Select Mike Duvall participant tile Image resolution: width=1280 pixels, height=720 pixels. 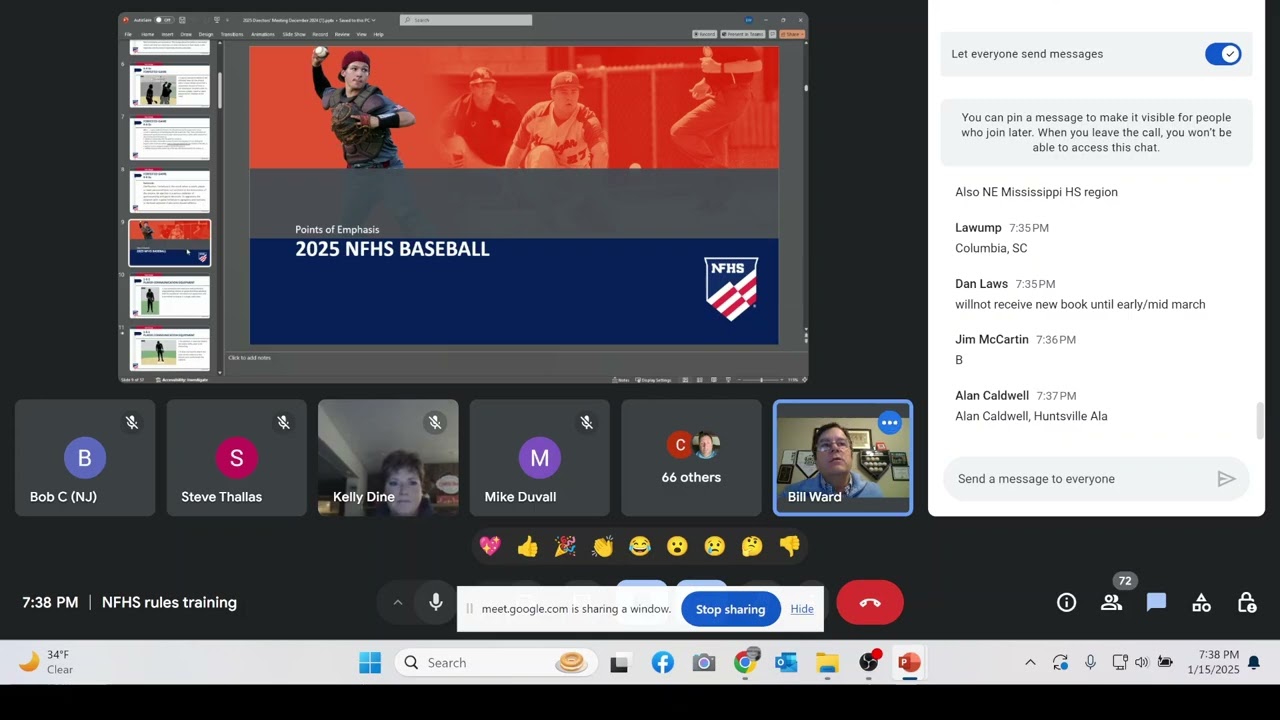tap(540, 458)
